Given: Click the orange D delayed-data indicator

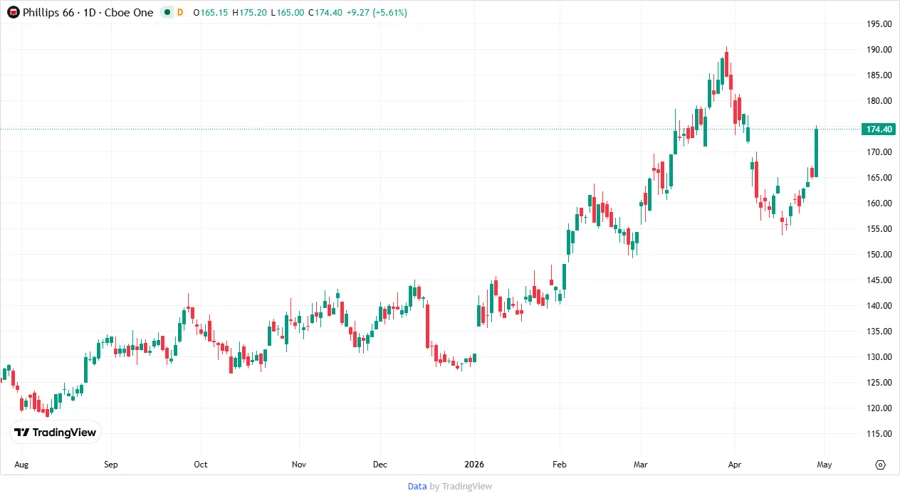Looking at the screenshot, I should 180,12.
